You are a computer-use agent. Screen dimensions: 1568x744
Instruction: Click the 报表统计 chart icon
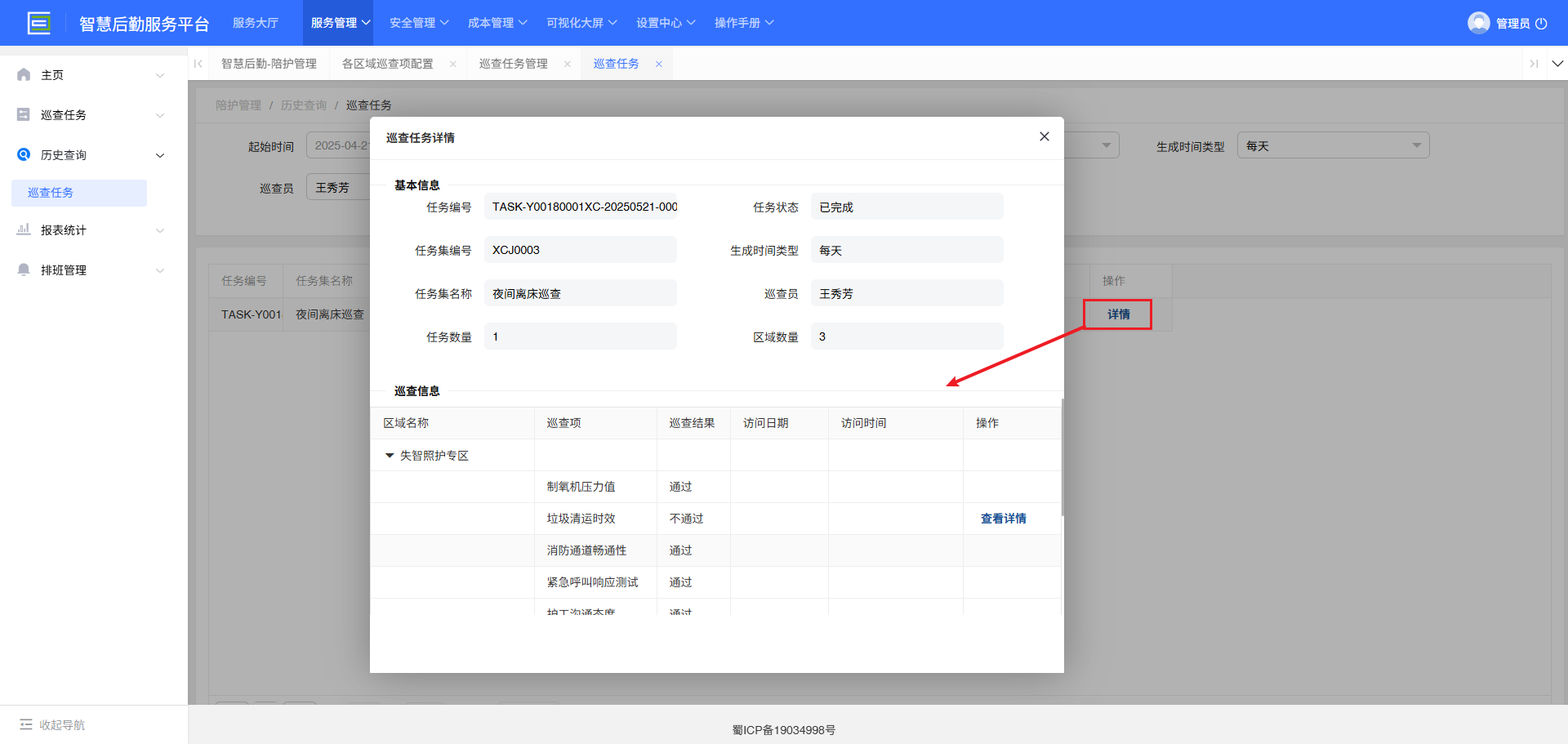(24, 229)
